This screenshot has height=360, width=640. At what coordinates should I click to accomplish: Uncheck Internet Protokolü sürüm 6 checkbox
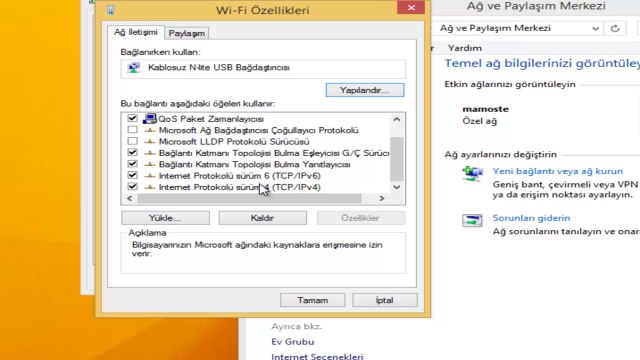132,176
